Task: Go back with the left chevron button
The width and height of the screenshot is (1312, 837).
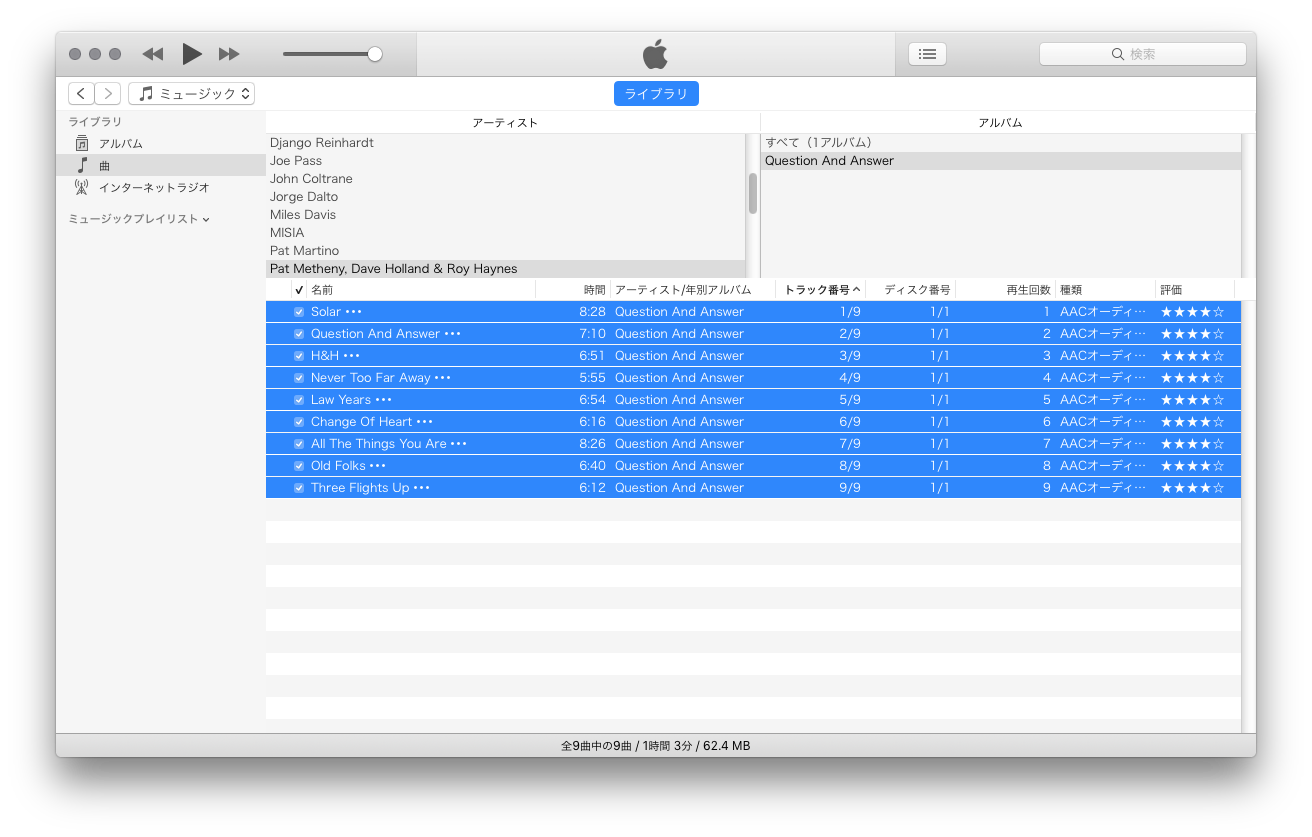Action: pyautogui.click(x=82, y=94)
